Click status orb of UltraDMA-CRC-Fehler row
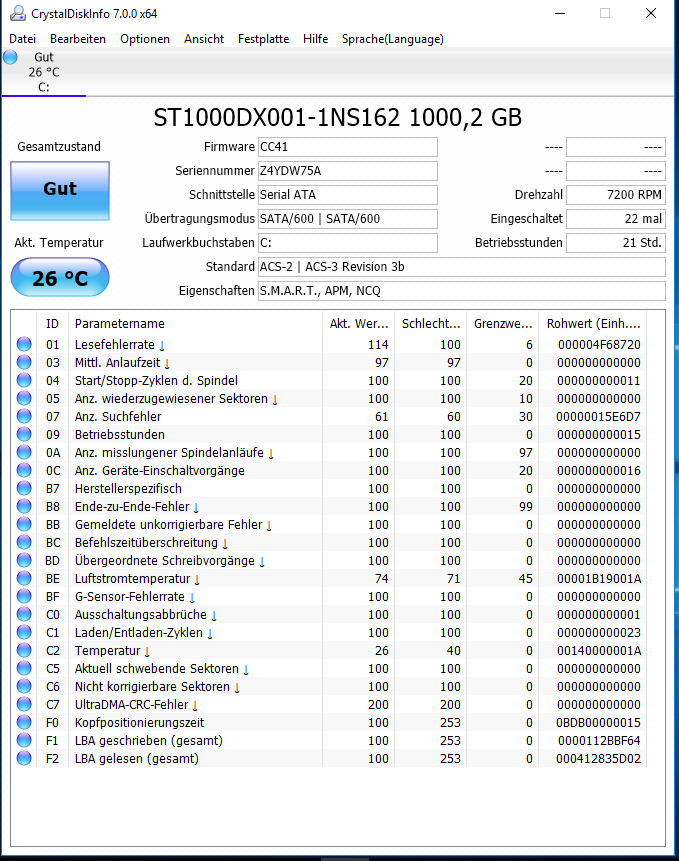Image resolution: width=679 pixels, height=861 pixels. point(24,705)
